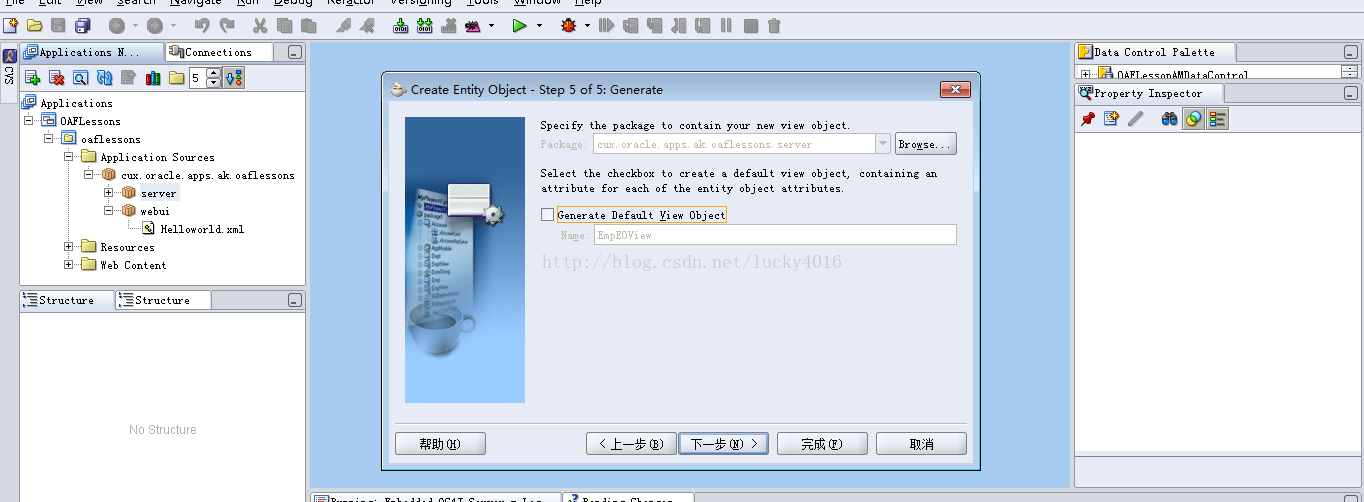The image size is (1364, 502).
Task: Toggle the Categories list view in Property Inspector
Action: coord(1217,119)
